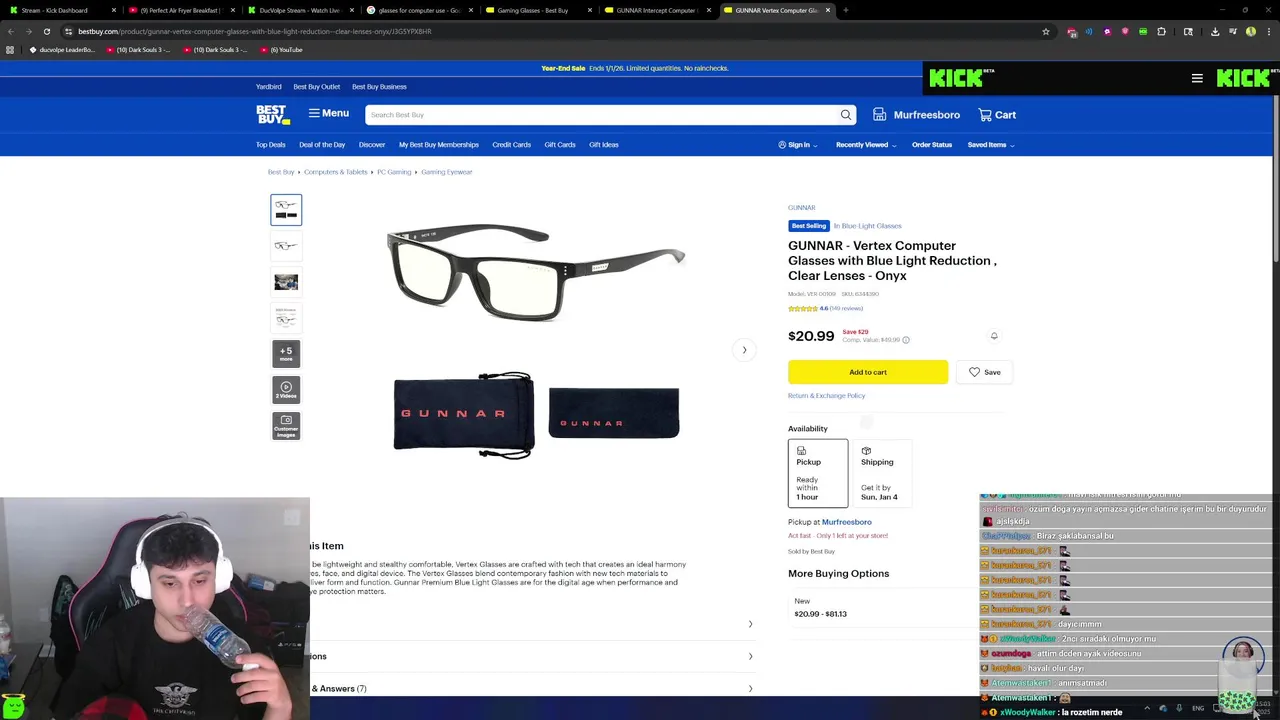Open the Yardbird link
The width and height of the screenshot is (1280, 720).
pos(268,87)
